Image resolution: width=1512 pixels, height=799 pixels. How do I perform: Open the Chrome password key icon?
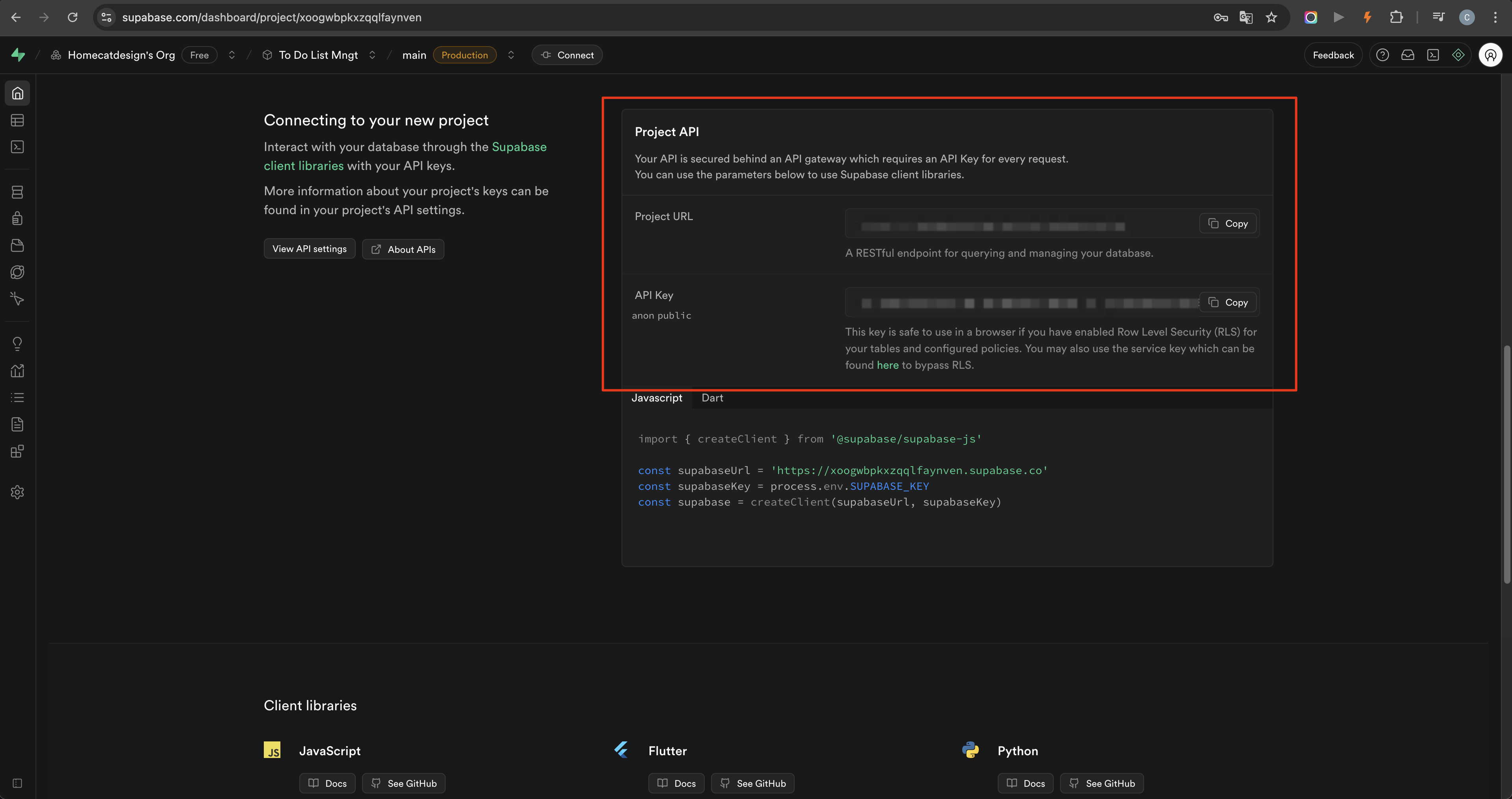point(1220,17)
